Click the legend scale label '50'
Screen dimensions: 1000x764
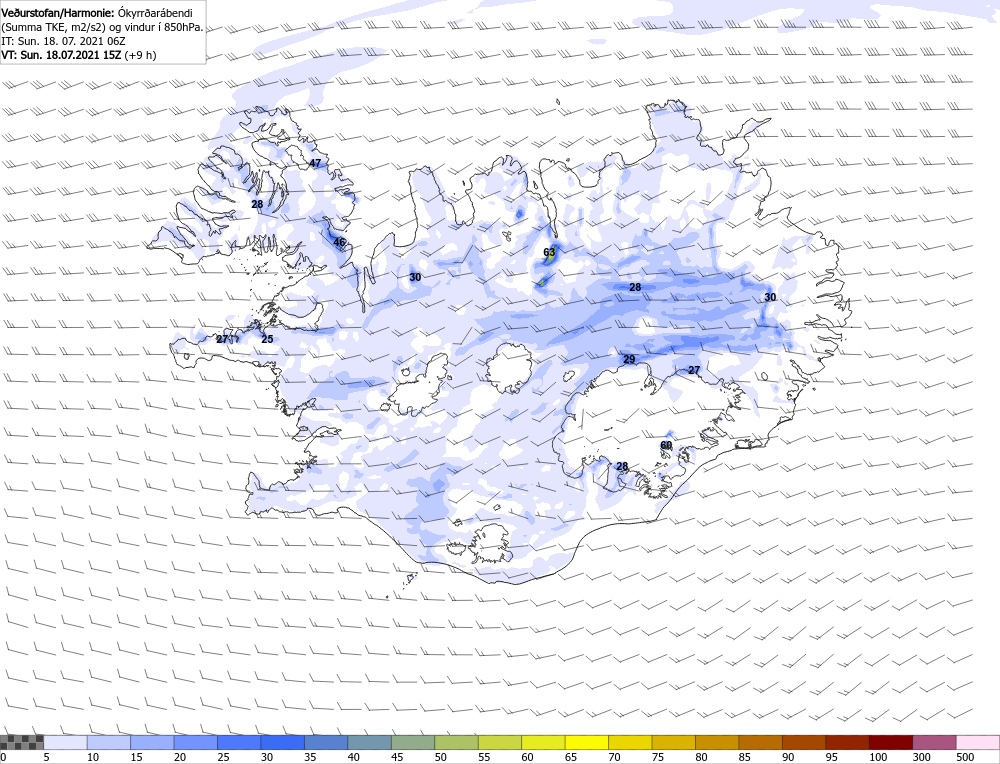[x=441, y=757]
